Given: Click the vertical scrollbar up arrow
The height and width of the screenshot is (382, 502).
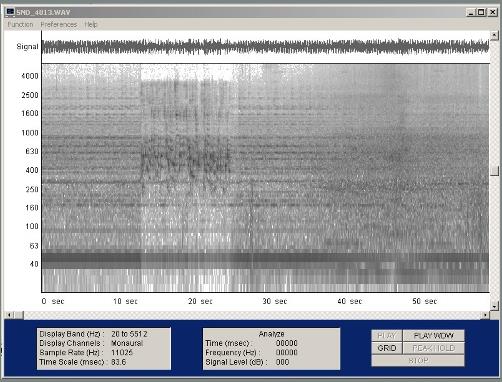Looking at the screenshot, I should click(494, 35).
